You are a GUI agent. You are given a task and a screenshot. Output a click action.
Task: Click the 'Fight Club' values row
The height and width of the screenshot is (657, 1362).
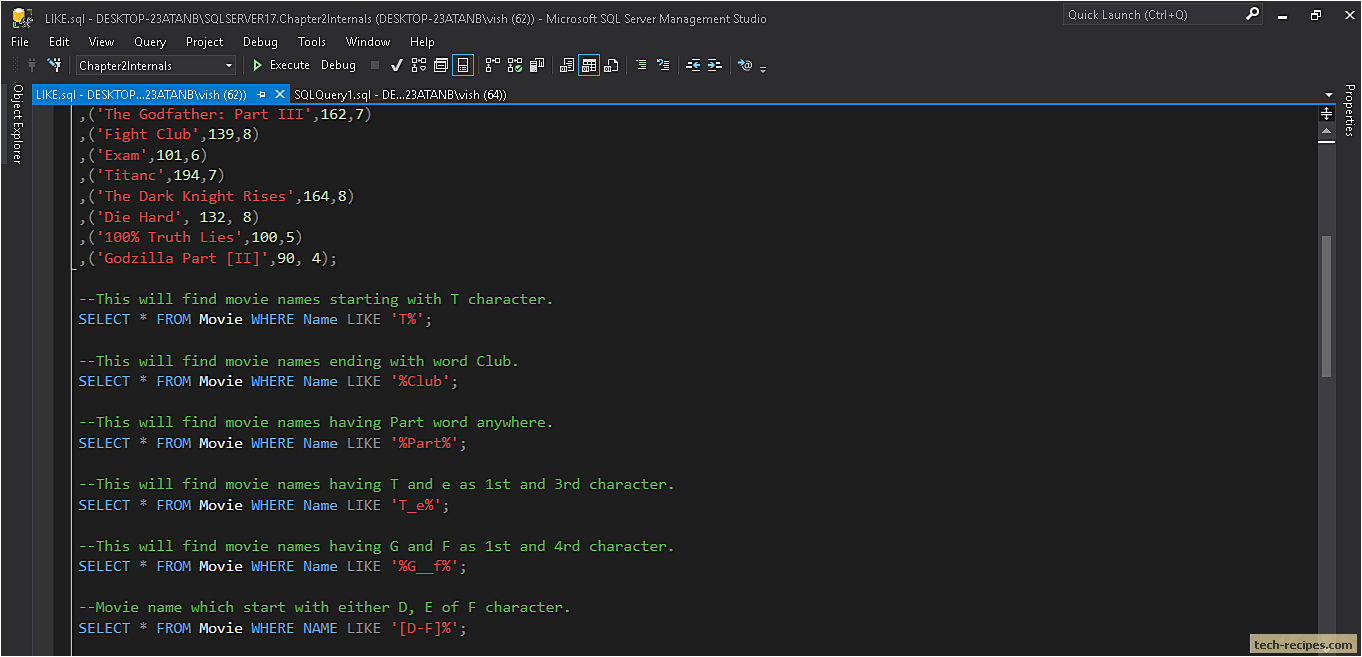(169, 134)
